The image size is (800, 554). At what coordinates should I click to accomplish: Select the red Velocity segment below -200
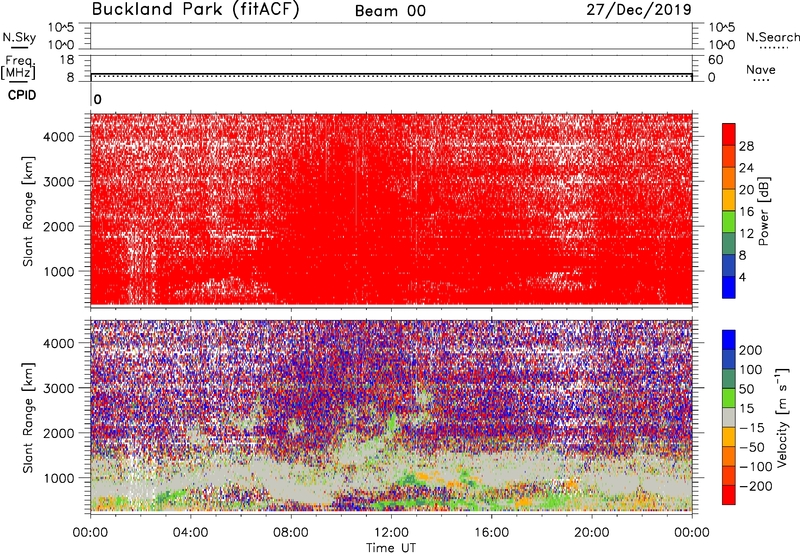tap(729, 495)
